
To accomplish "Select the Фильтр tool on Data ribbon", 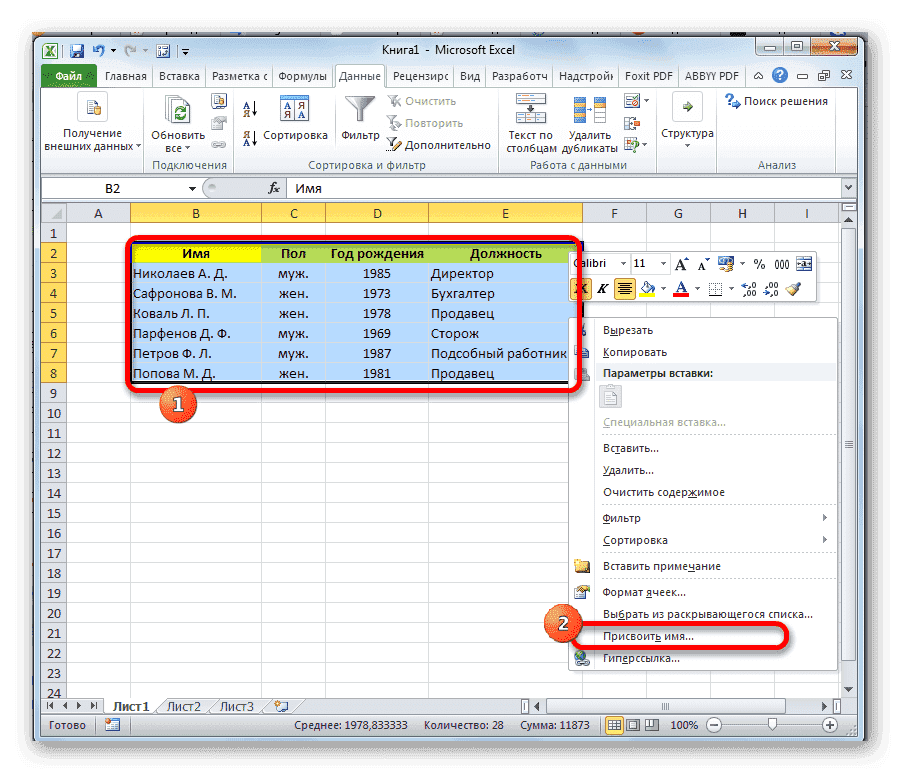I will (x=358, y=113).
